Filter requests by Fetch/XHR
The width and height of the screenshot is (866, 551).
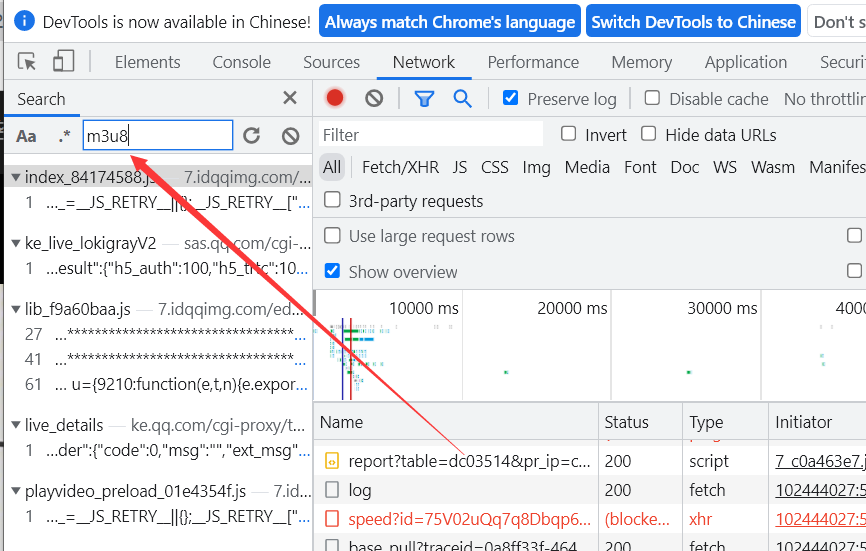click(x=400, y=167)
